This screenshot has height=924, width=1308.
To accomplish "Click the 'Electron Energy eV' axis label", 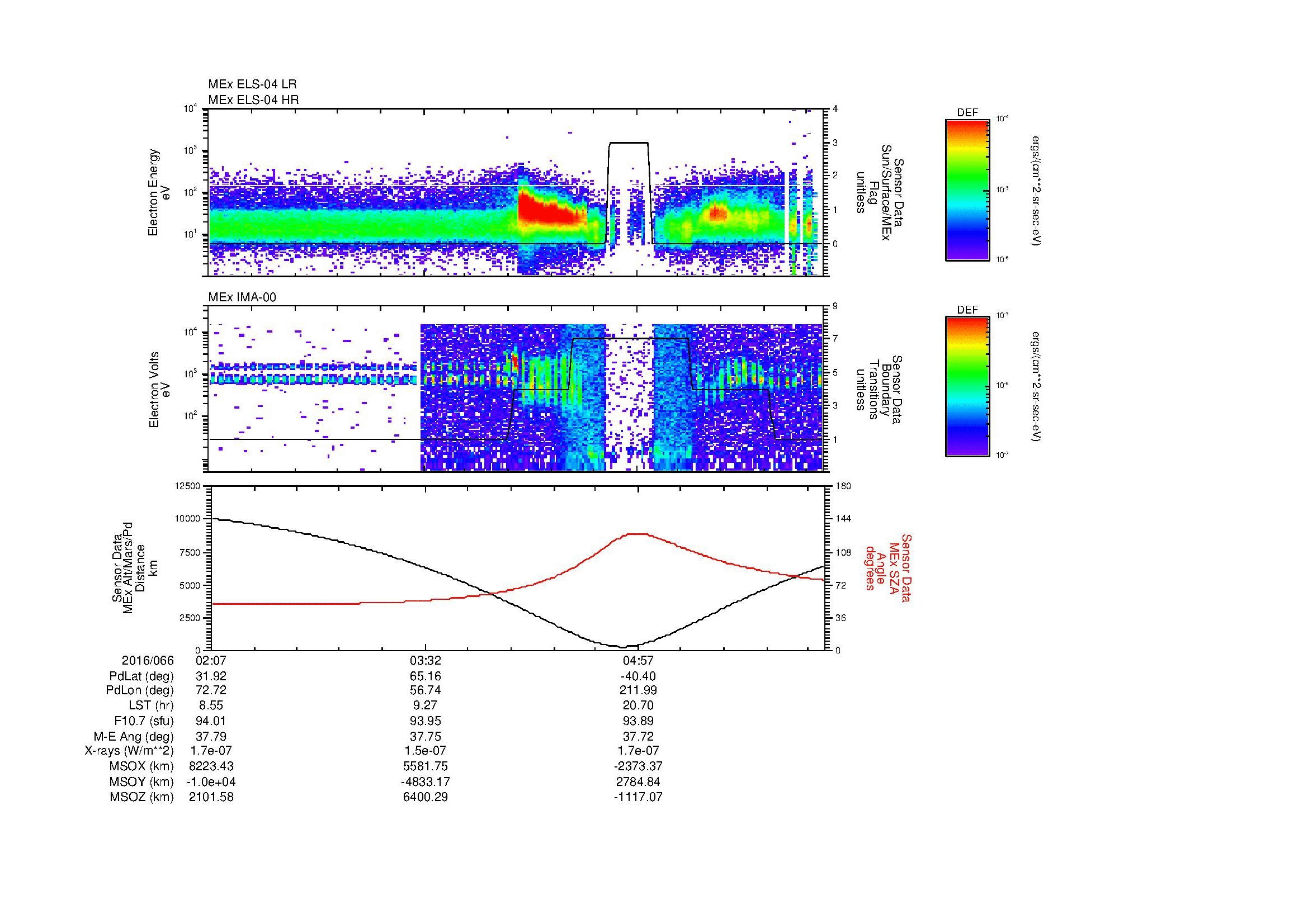I will tap(159, 192).
